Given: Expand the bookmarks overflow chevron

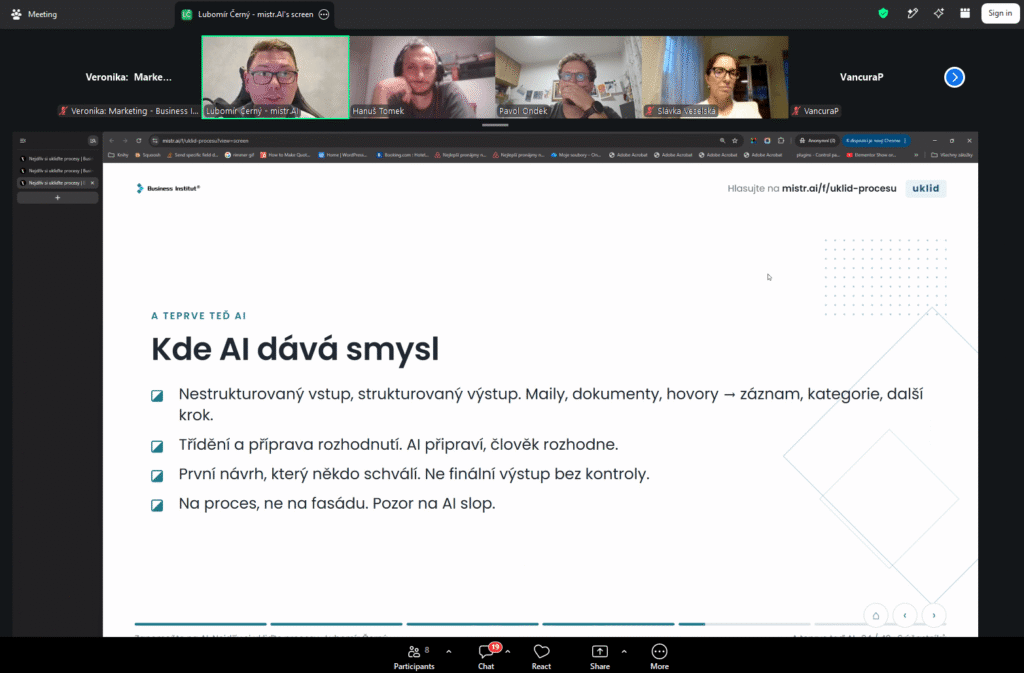Looking at the screenshot, I should [x=916, y=155].
